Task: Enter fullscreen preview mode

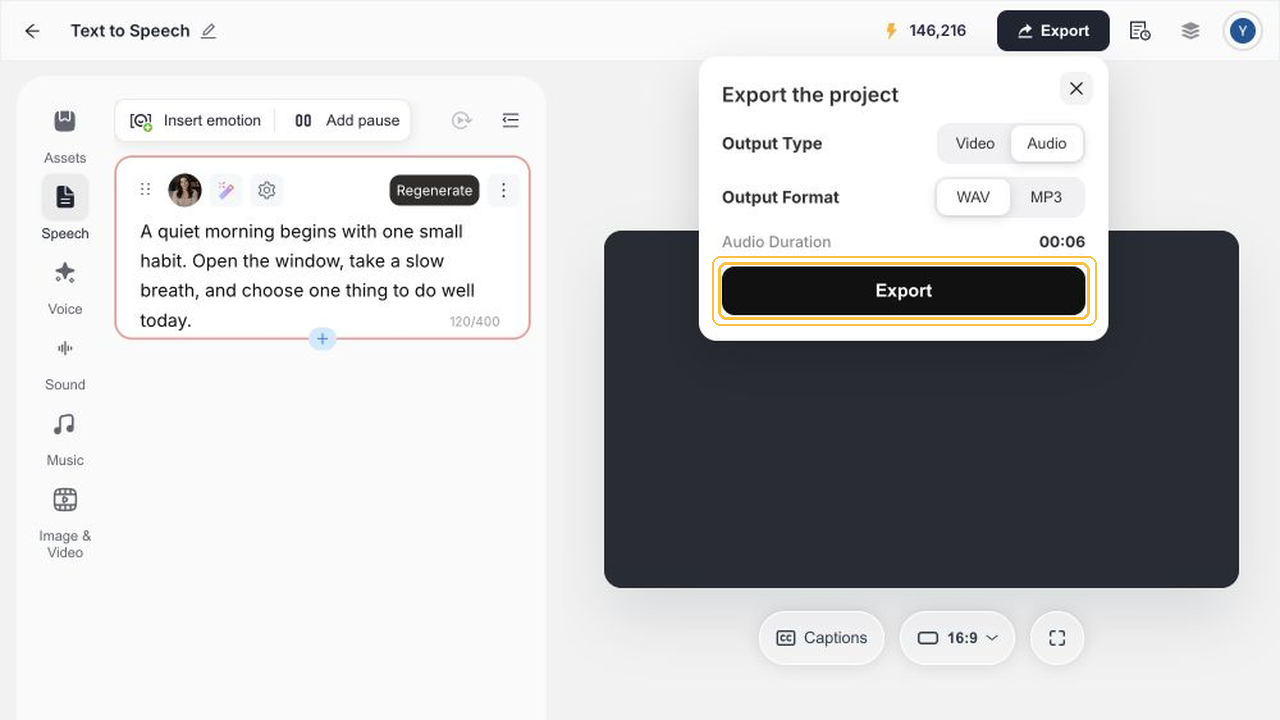Action: (1057, 638)
